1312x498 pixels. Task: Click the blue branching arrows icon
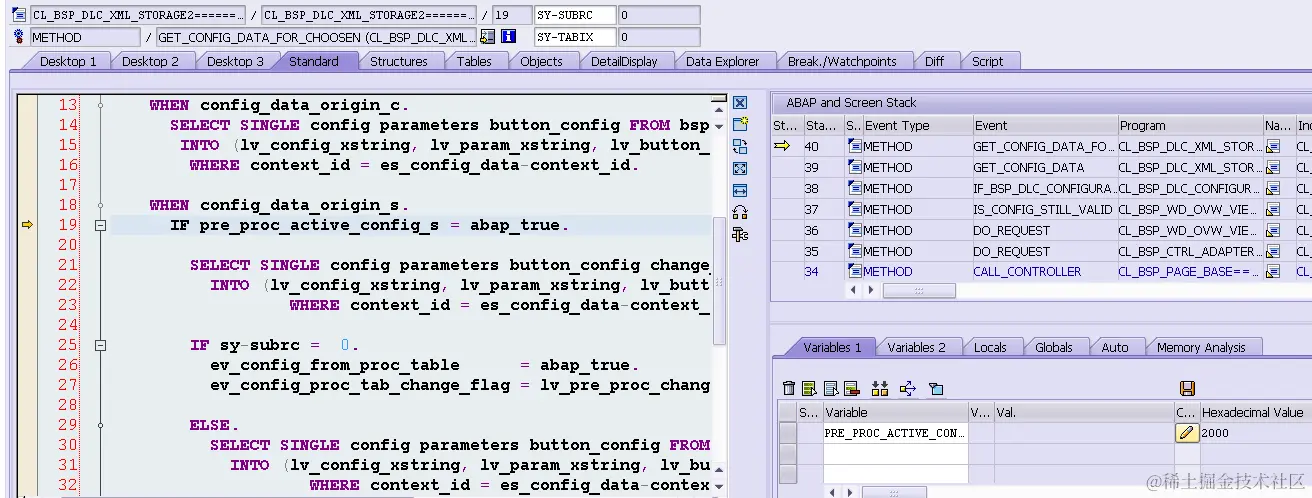pyautogui.click(x=908, y=388)
